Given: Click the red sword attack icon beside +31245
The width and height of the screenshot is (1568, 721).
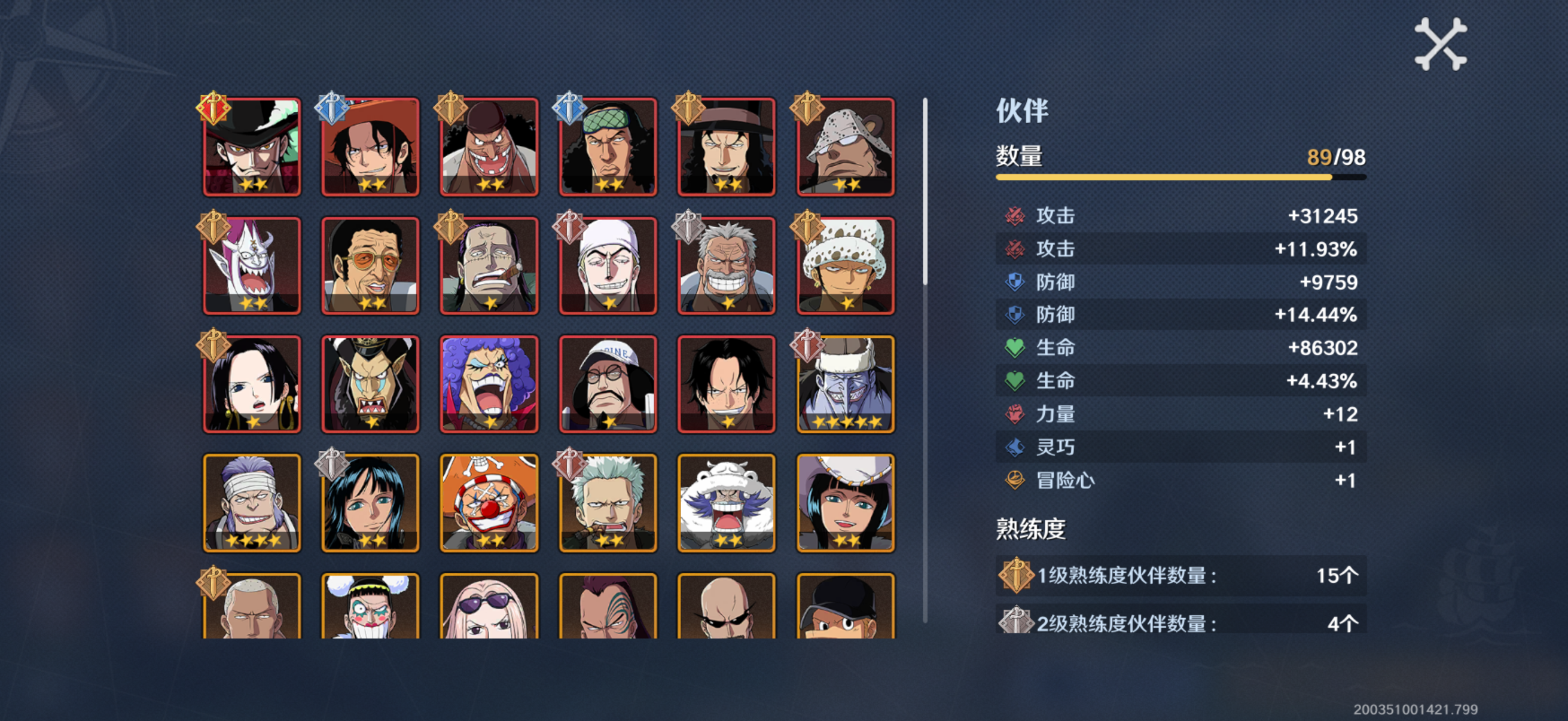Looking at the screenshot, I should pos(1014,216).
